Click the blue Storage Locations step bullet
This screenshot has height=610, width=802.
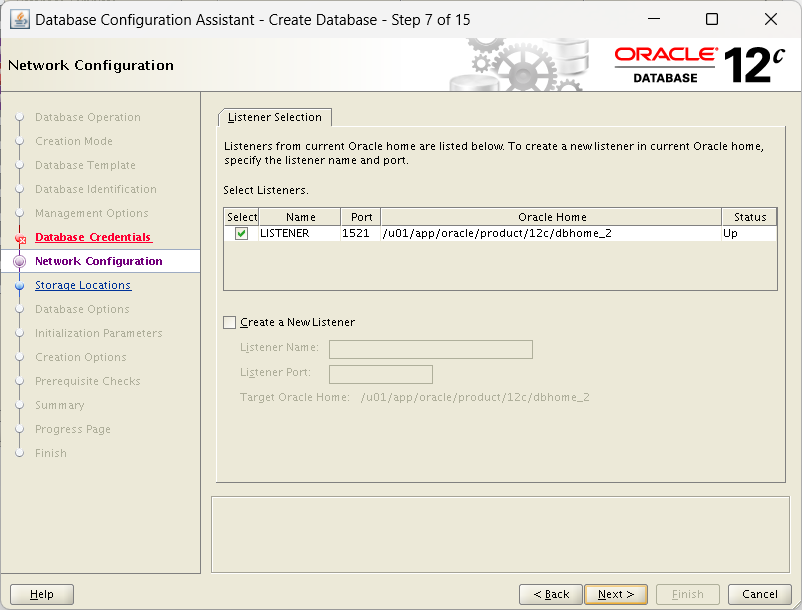coord(19,285)
